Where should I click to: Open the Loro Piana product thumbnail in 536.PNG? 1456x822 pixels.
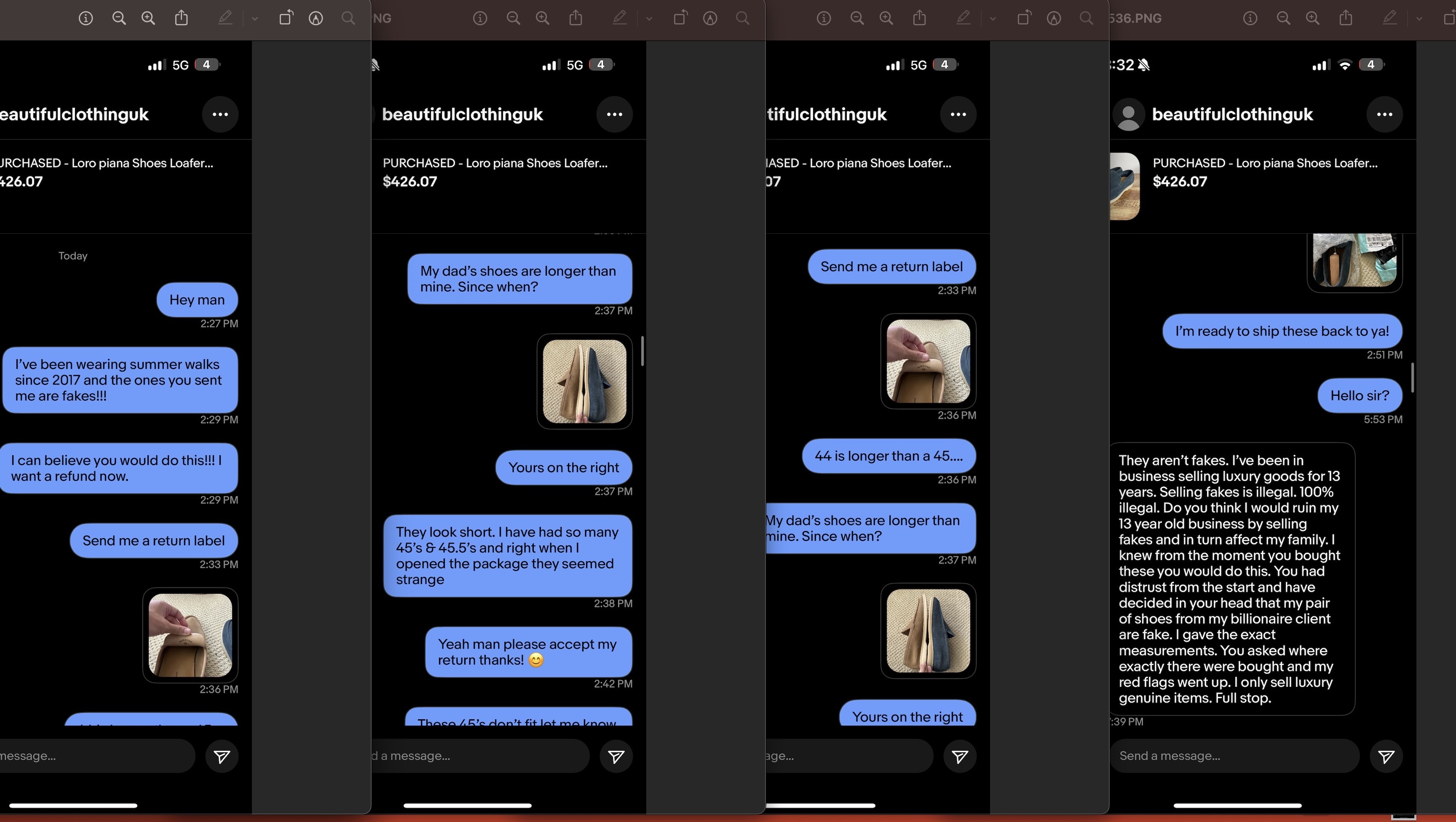click(1125, 186)
